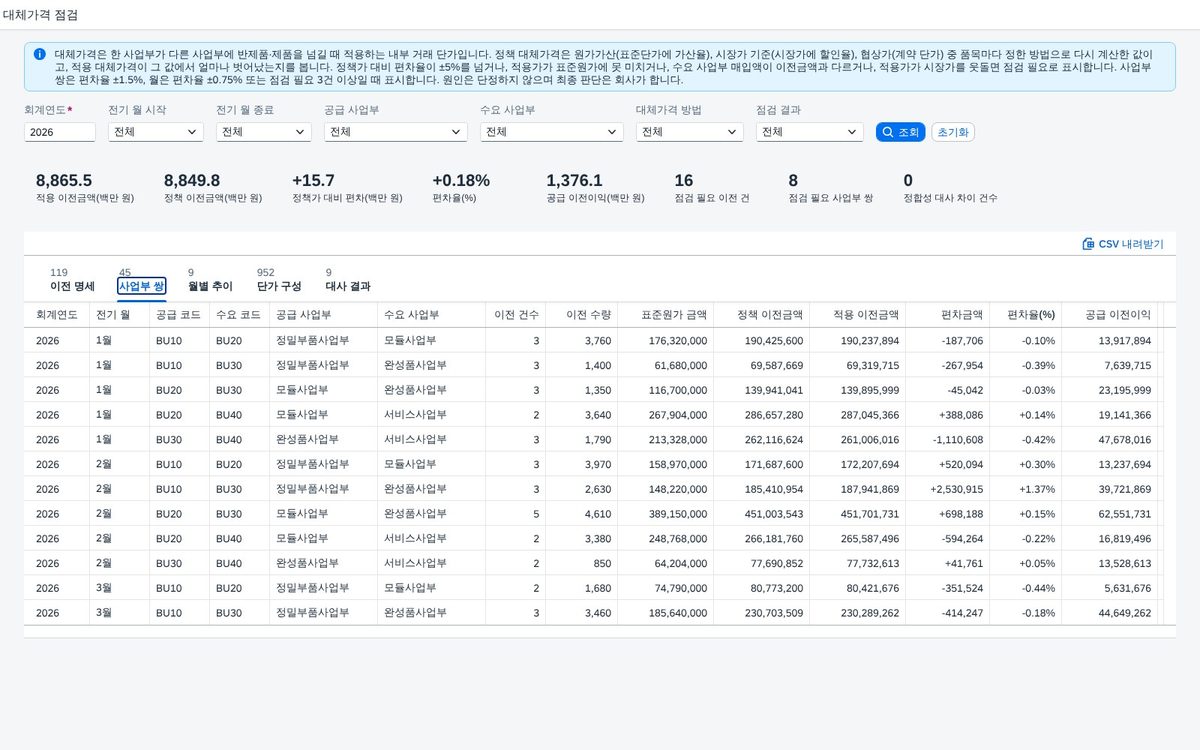Expand the 수요 사업부 filter dropdown
This screenshot has width=1200, height=750.
tap(552, 132)
